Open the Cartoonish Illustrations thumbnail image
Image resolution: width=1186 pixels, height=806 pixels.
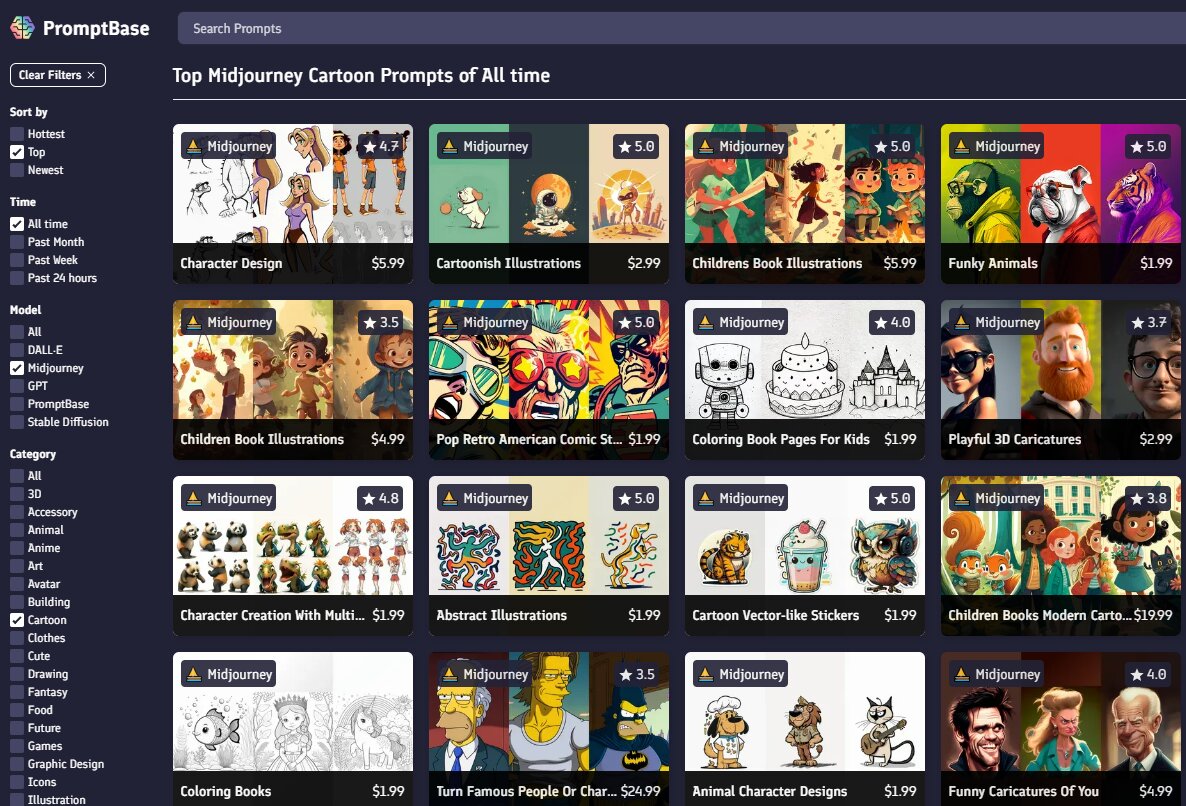click(548, 184)
